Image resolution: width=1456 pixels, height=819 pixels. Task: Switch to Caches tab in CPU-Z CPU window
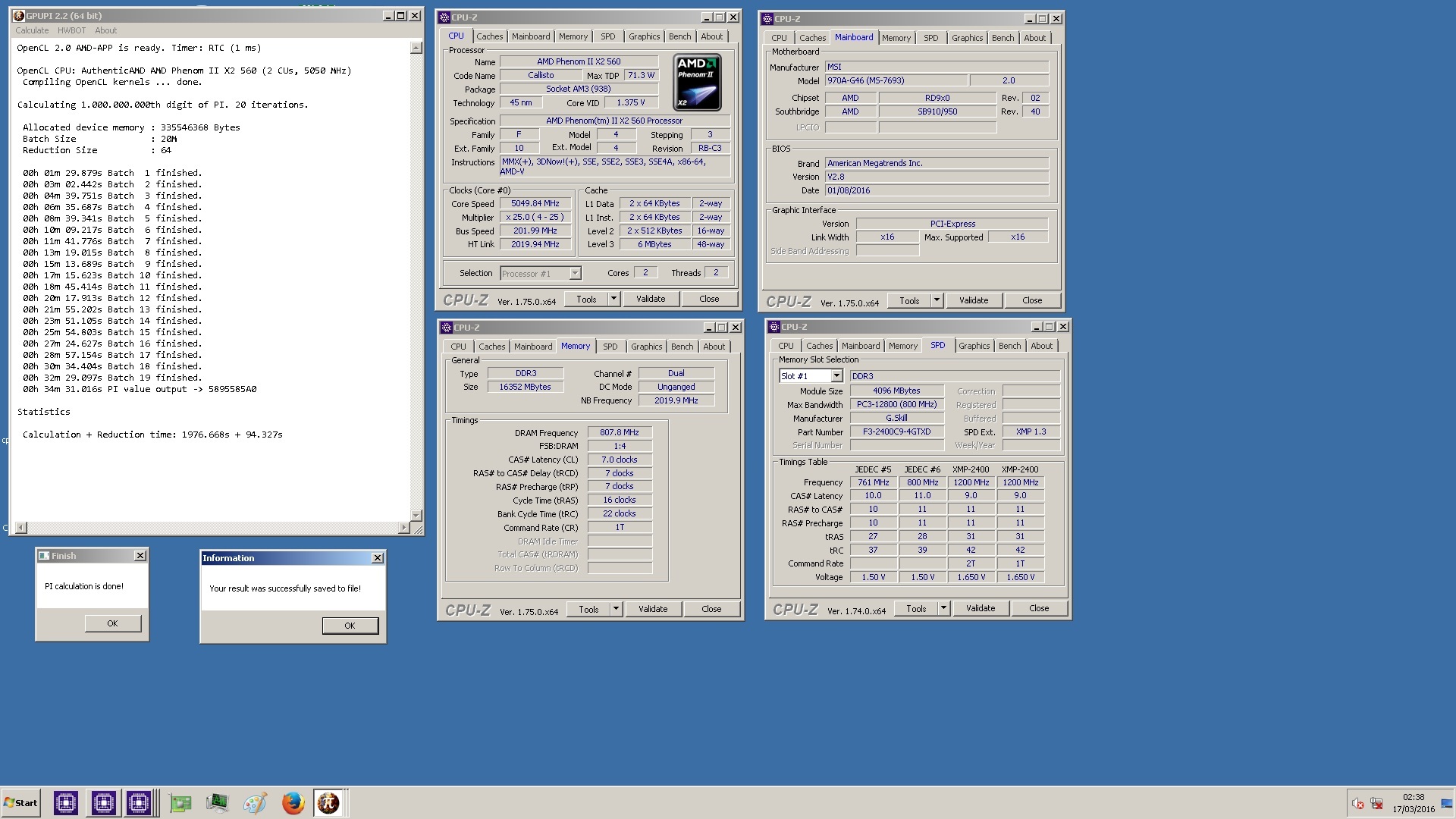(490, 36)
